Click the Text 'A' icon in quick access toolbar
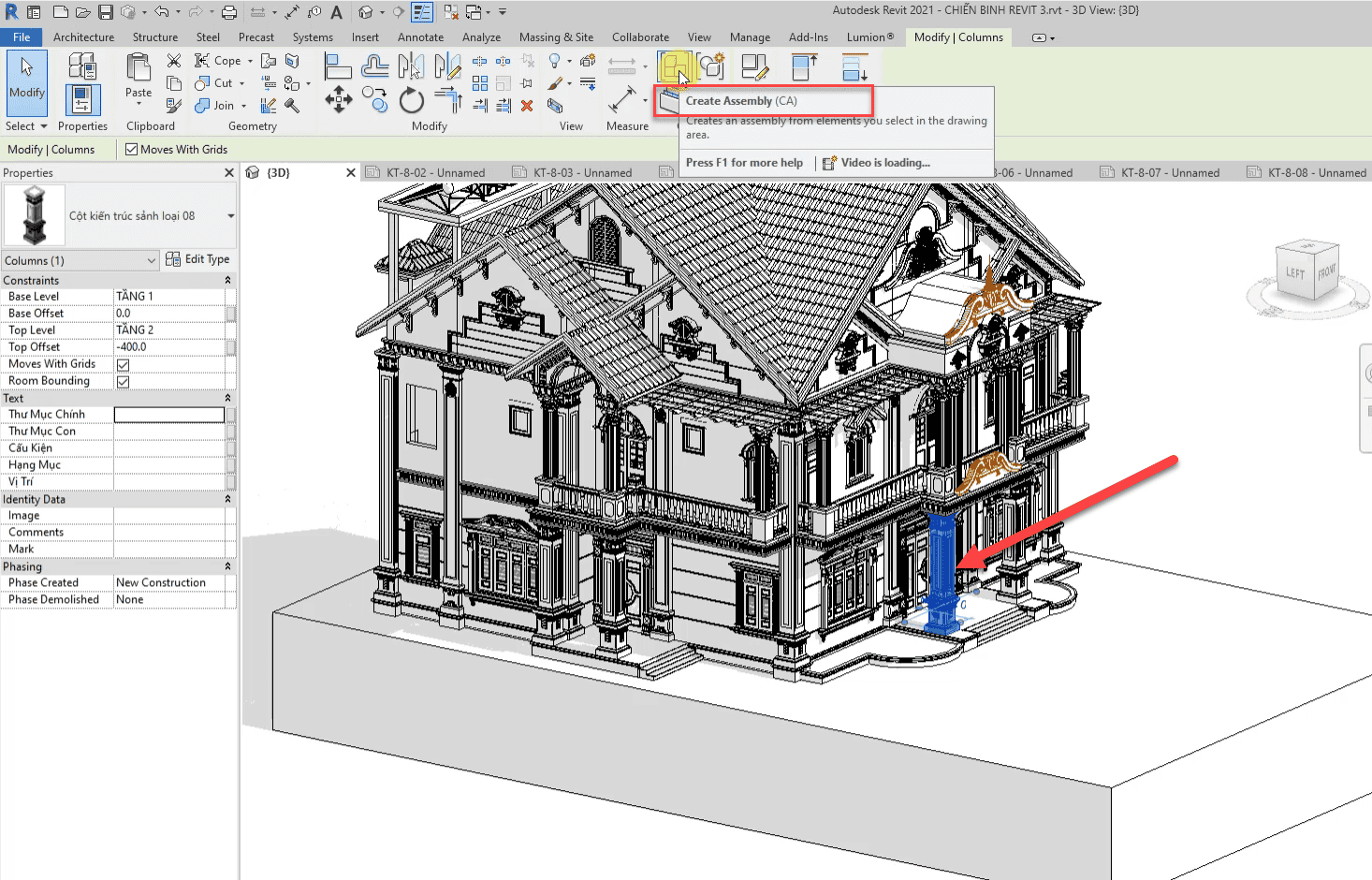 337,12
